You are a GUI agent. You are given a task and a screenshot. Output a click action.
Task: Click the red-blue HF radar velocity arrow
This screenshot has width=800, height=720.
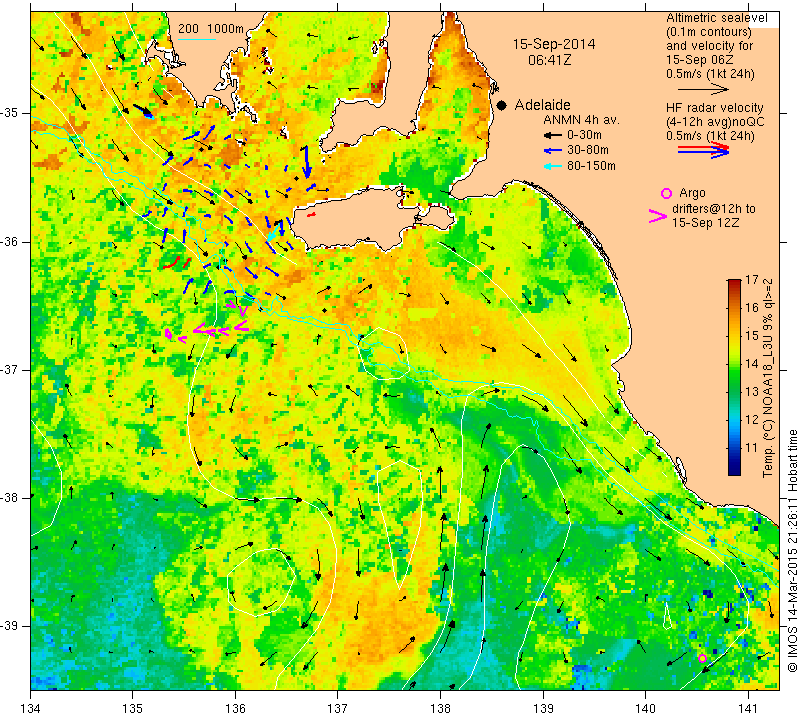(x=703, y=150)
